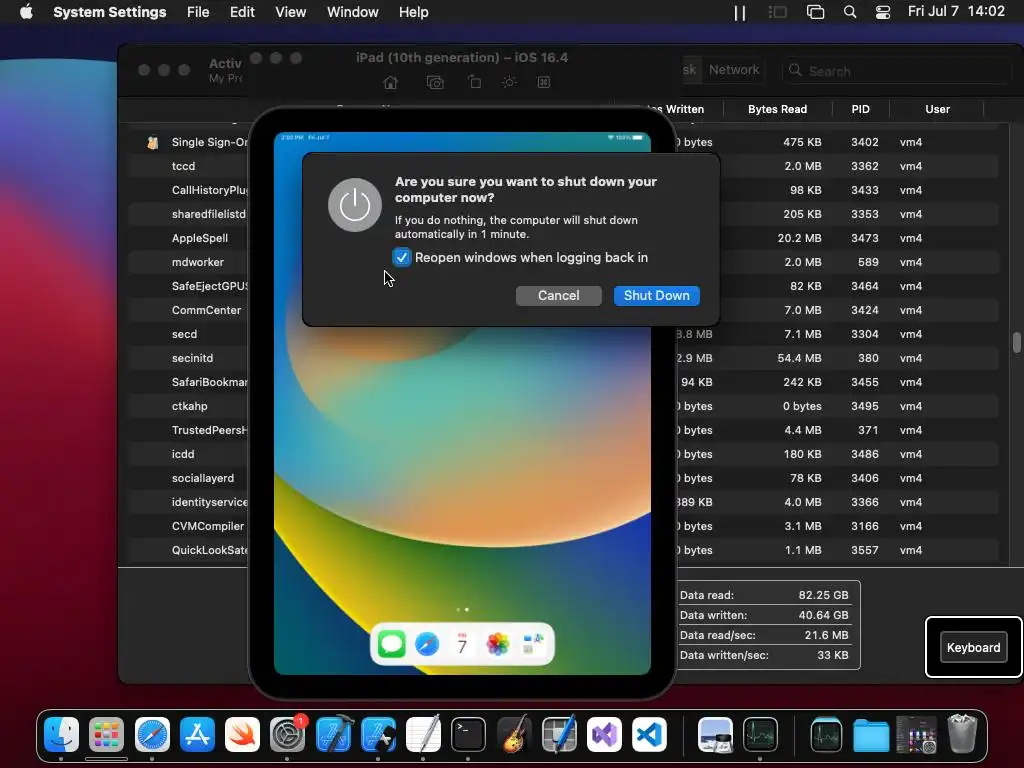The image size is (1024, 768).
Task: Sort by Bytes Read column
Action: (777, 109)
